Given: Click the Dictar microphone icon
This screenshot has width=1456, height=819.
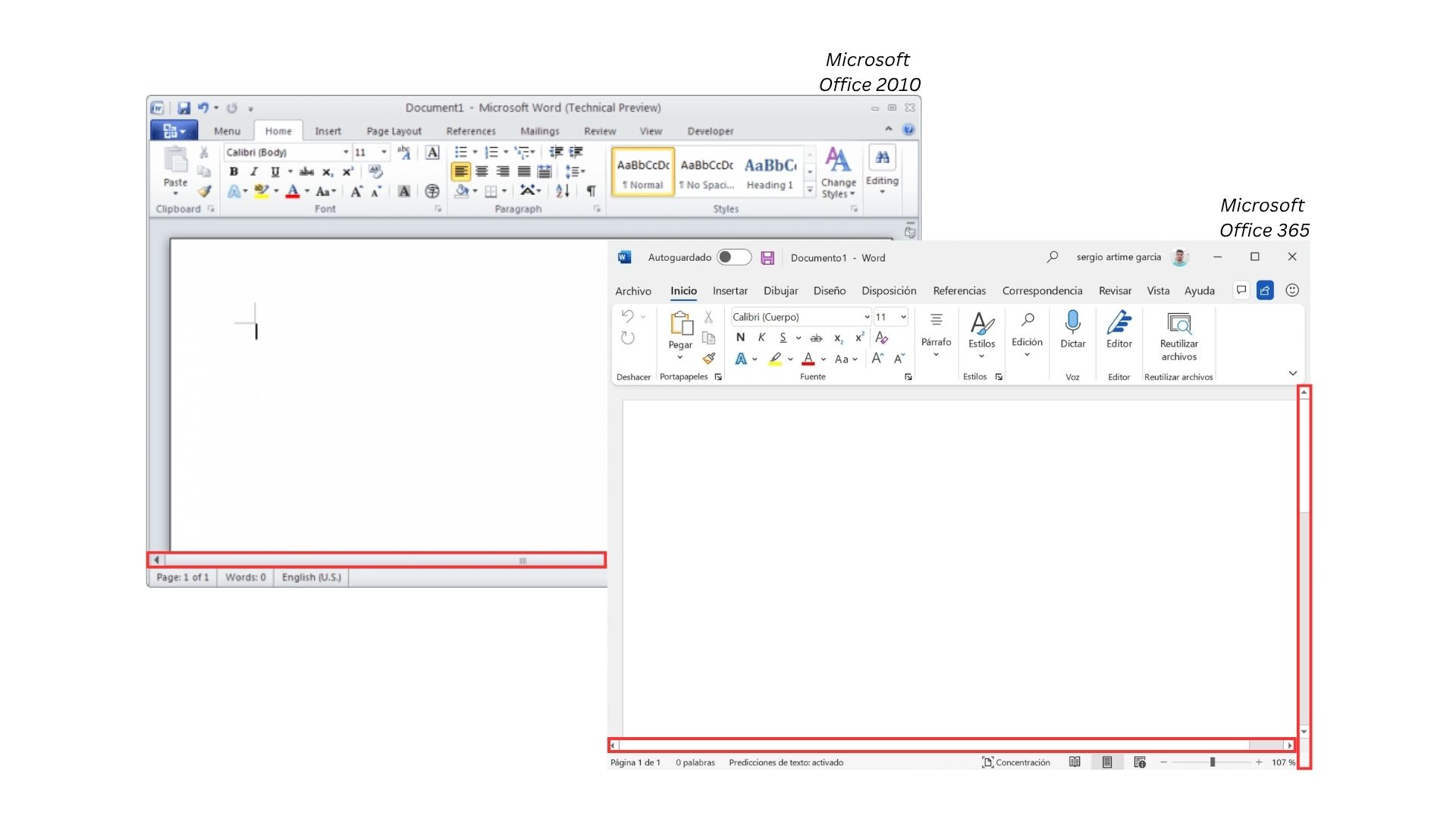Looking at the screenshot, I should [x=1072, y=323].
